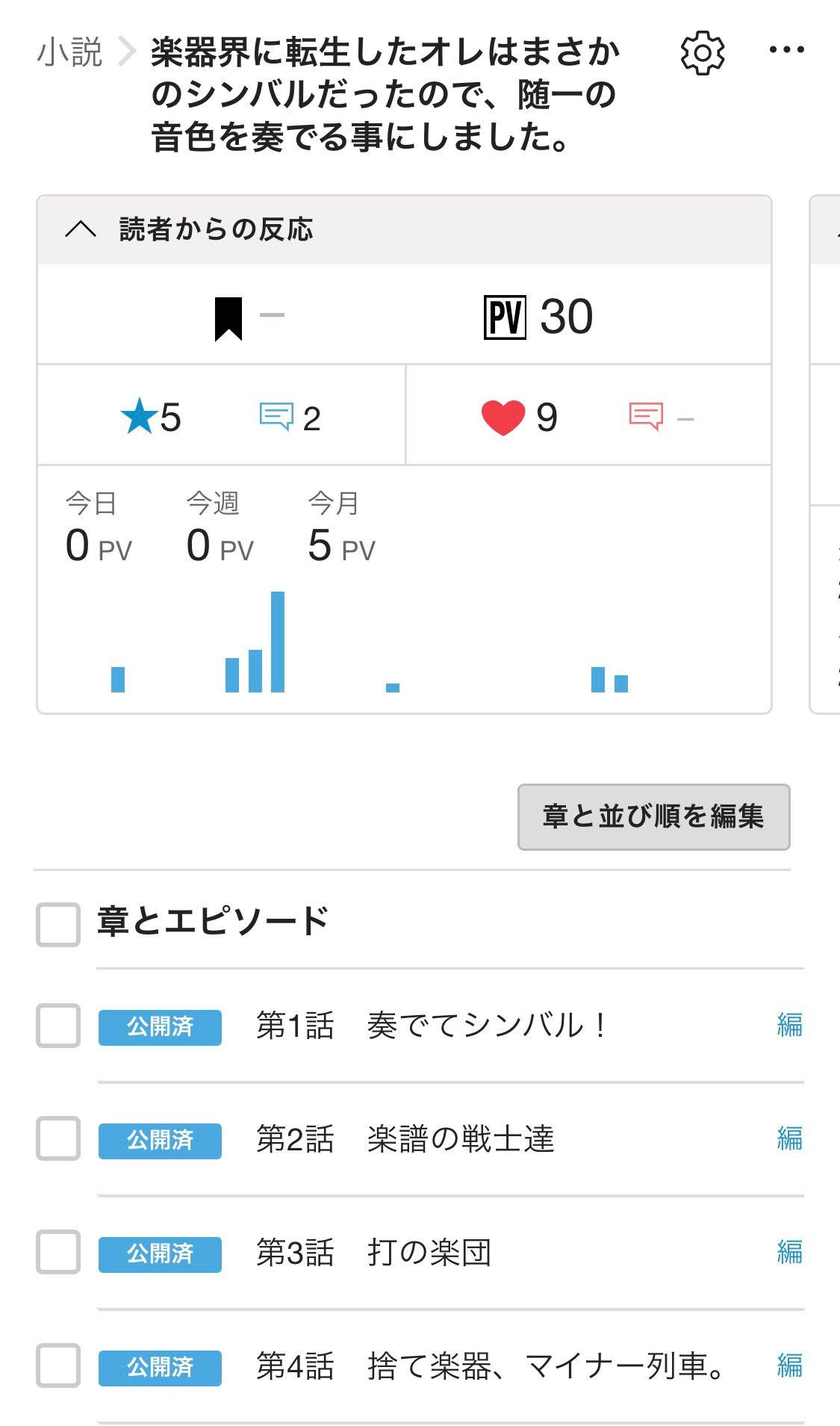The width and height of the screenshot is (840, 1426).
Task: Open the three-dot more options menu
Action: (x=786, y=51)
